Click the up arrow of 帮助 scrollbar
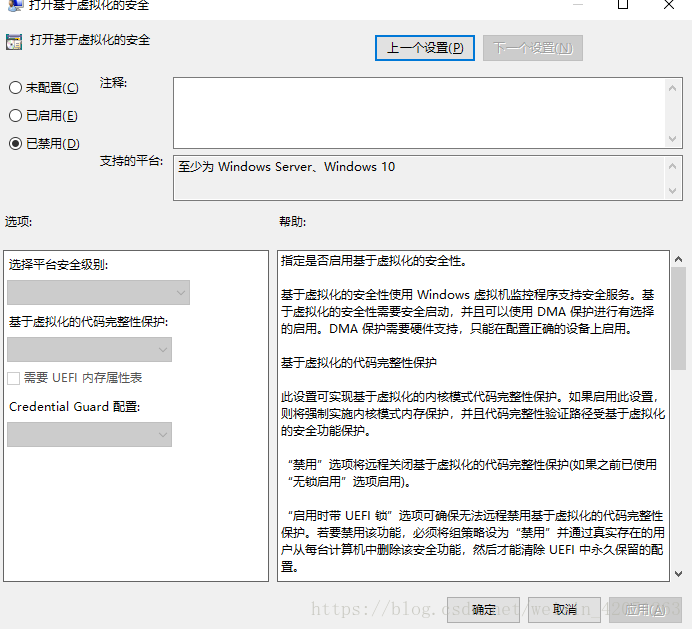Image resolution: width=692 pixels, height=629 pixels. pyautogui.click(x=678, y=260)
